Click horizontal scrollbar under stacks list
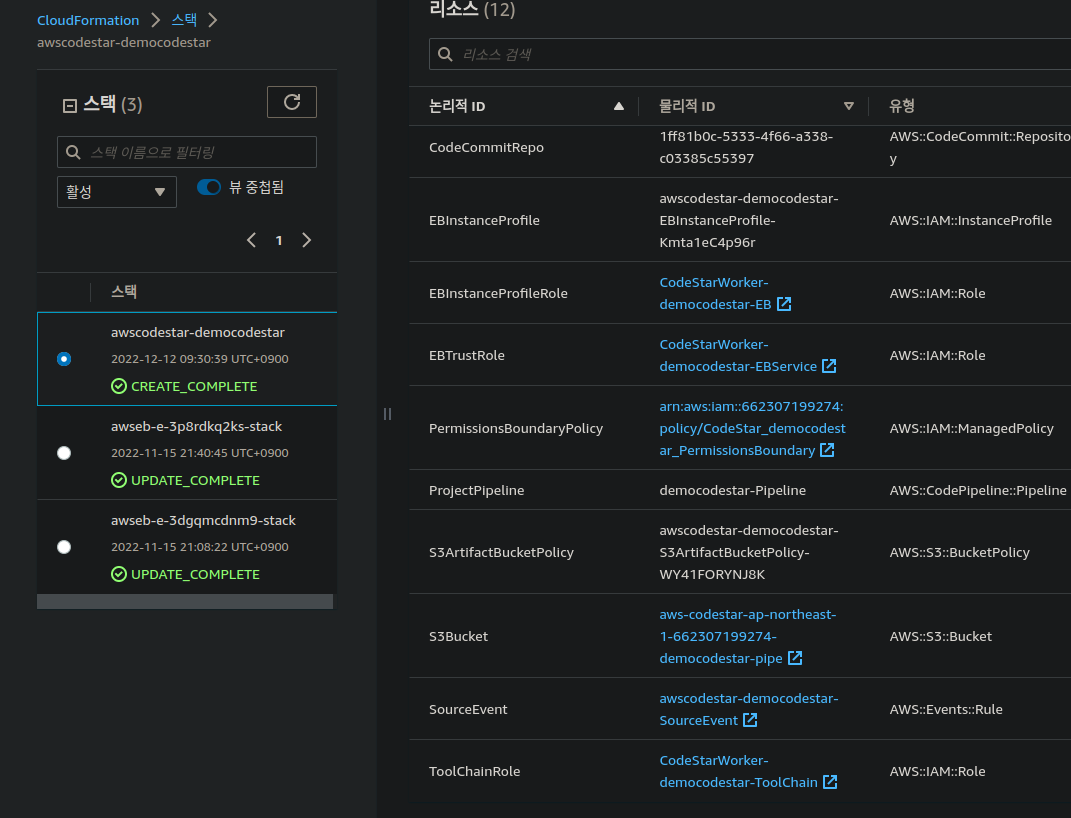 tap(185, 602)
